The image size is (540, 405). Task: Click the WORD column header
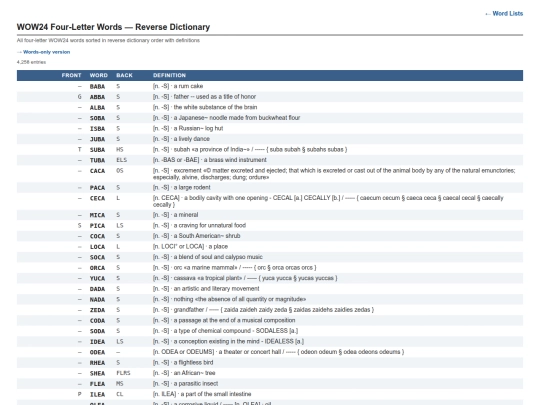(98, 75)
